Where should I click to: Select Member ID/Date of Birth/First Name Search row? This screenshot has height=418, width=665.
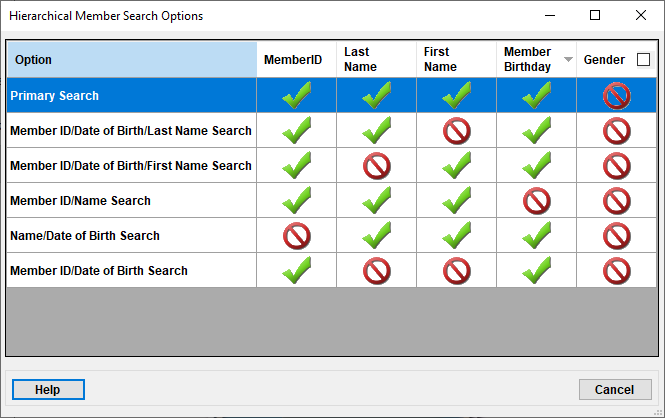tap(331, 165)
